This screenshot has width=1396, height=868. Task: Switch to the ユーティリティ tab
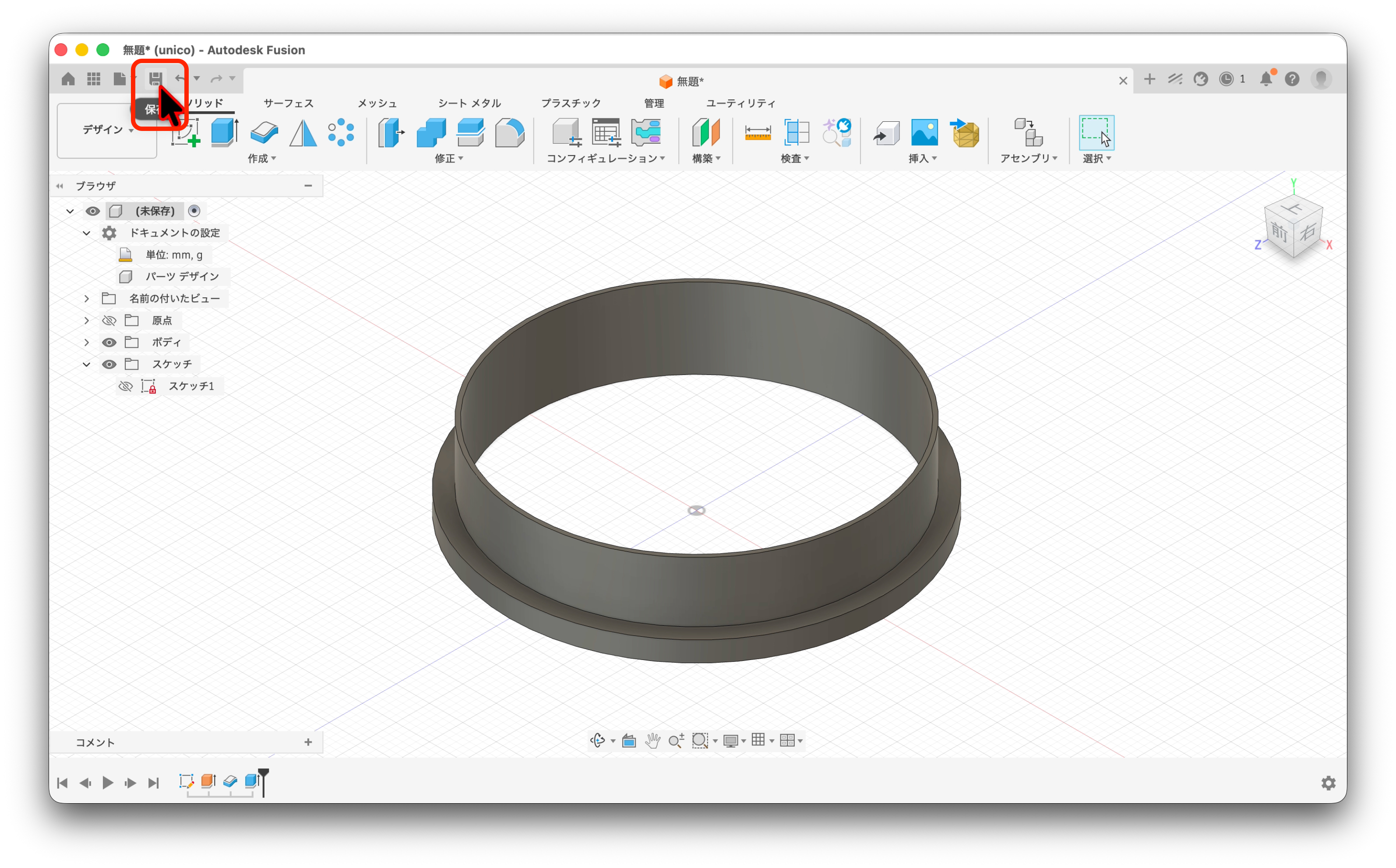click(740, 103)
